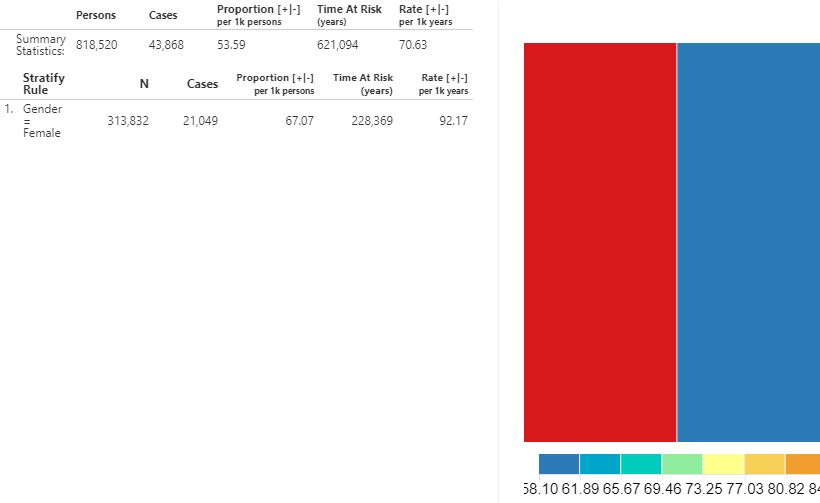Pick the teal legend swatch

point(641,464)
